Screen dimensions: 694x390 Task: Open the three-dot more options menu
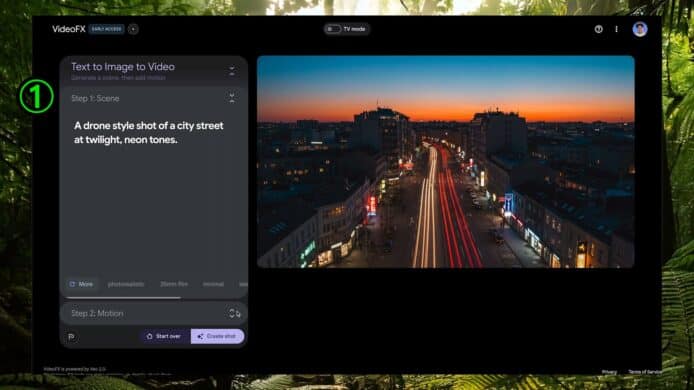click(x=617, y=29)
